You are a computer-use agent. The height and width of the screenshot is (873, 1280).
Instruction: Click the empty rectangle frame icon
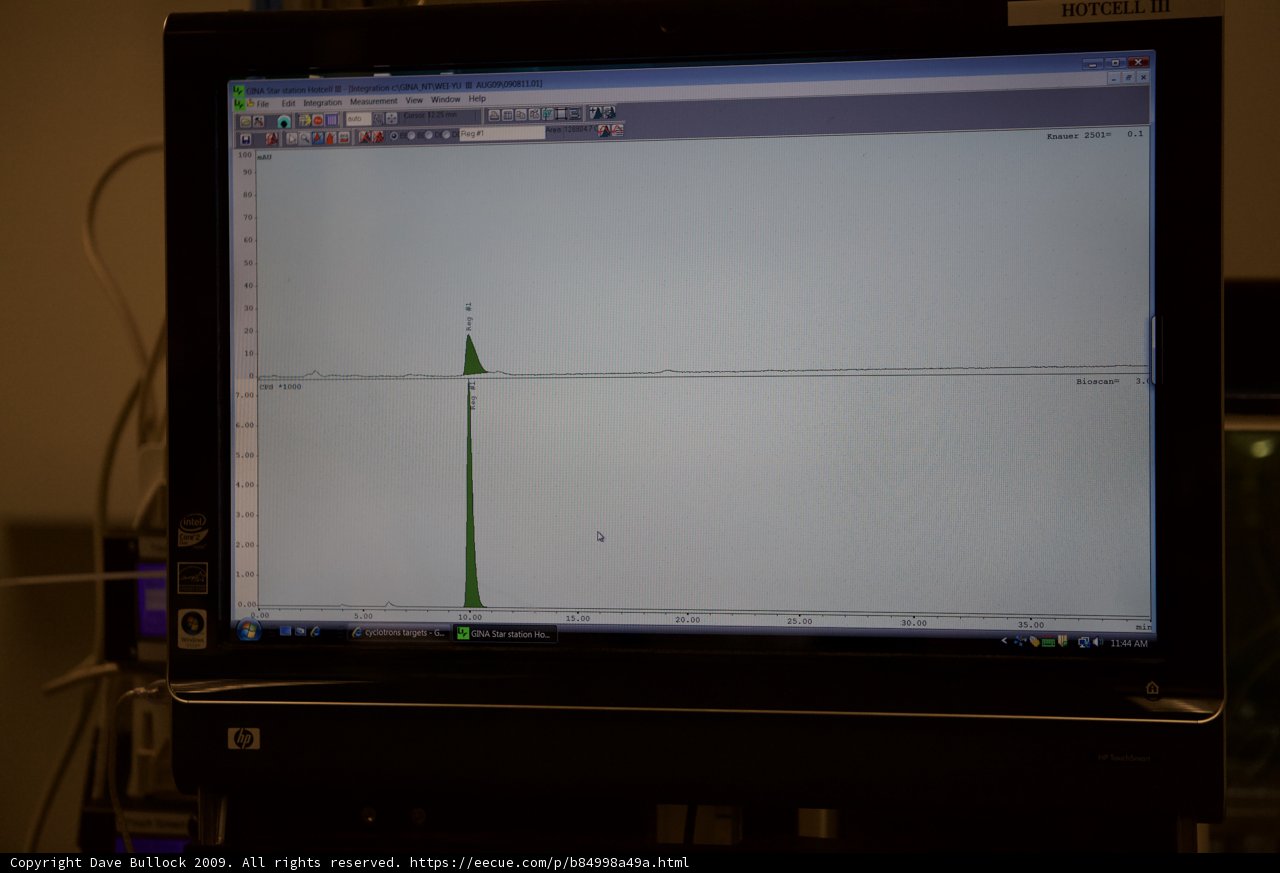tap(561, 114)
